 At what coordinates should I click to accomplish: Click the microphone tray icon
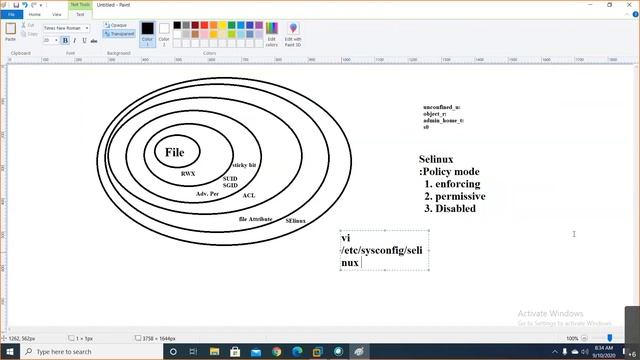coord(565,351)
